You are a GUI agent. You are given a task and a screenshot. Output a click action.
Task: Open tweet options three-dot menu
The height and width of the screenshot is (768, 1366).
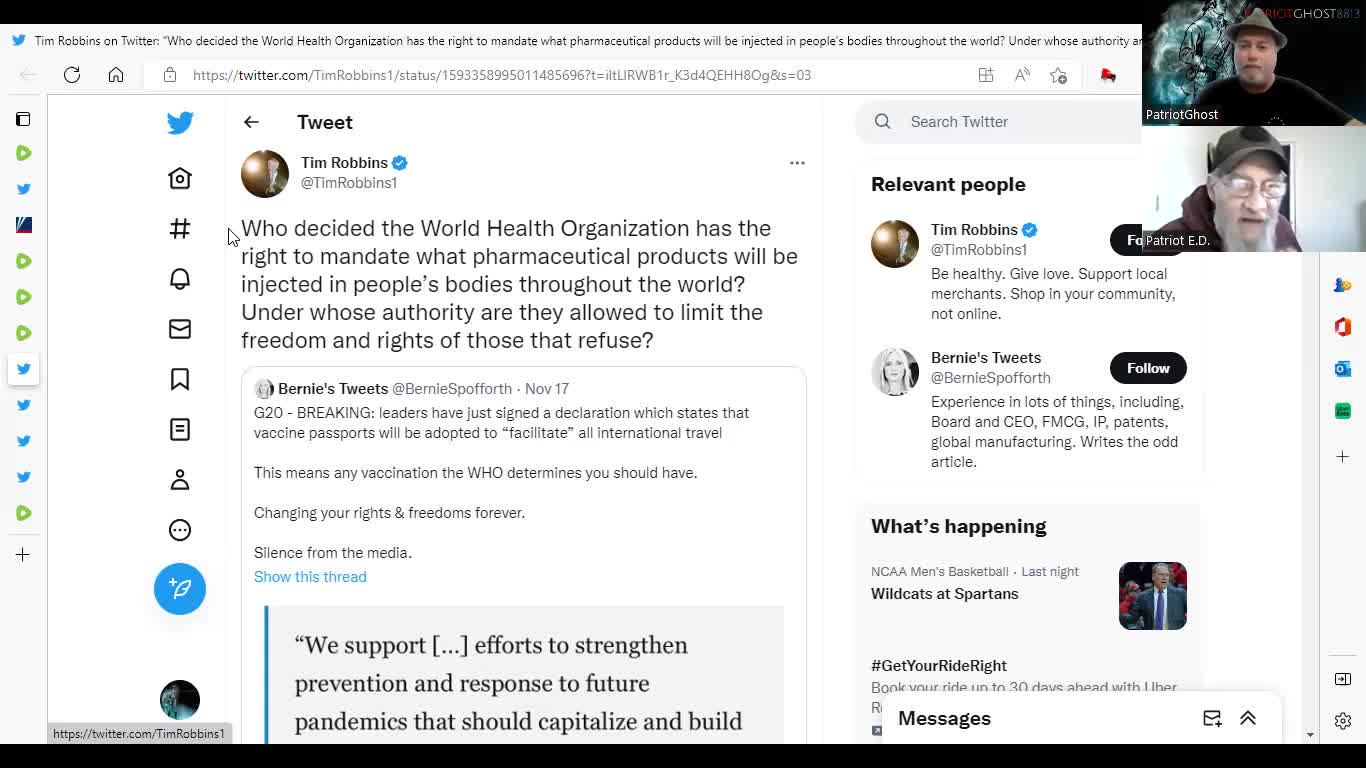point(797,162)
